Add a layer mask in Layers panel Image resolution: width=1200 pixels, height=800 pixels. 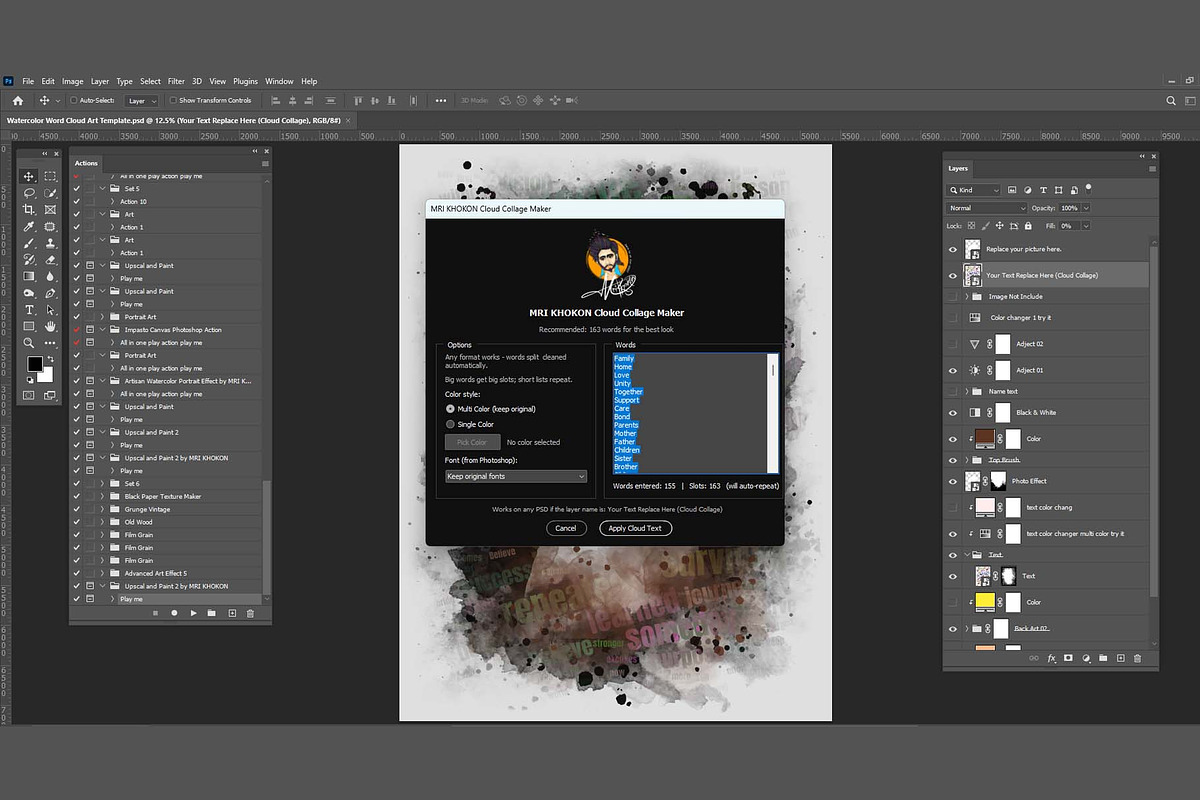tap(1069, 658)
